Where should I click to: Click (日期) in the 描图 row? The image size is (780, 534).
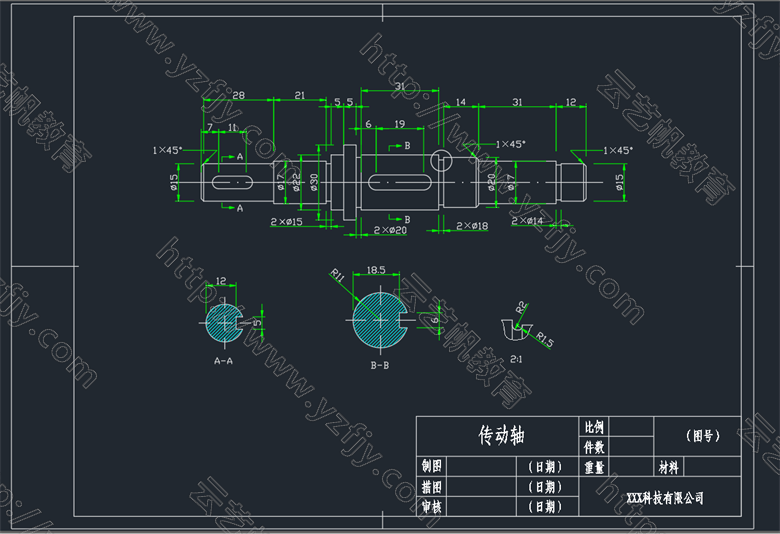(545, 486)
